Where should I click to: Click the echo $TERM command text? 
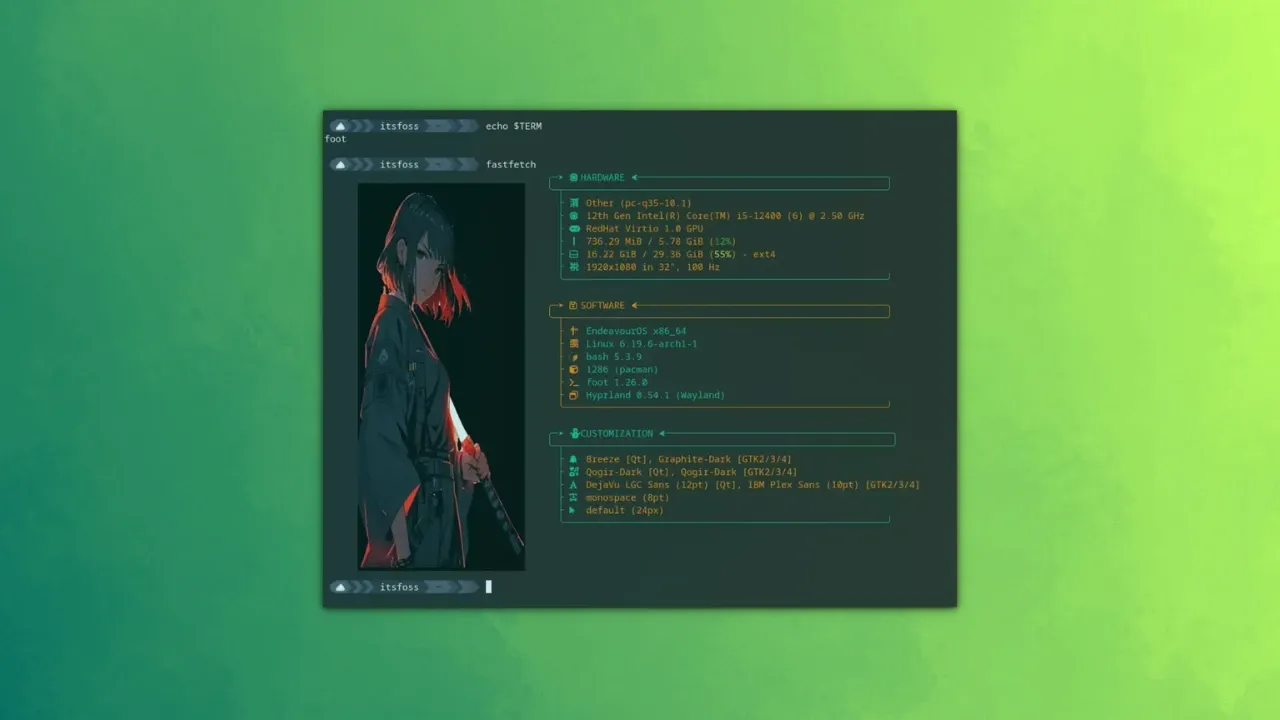tap(512, 125)
